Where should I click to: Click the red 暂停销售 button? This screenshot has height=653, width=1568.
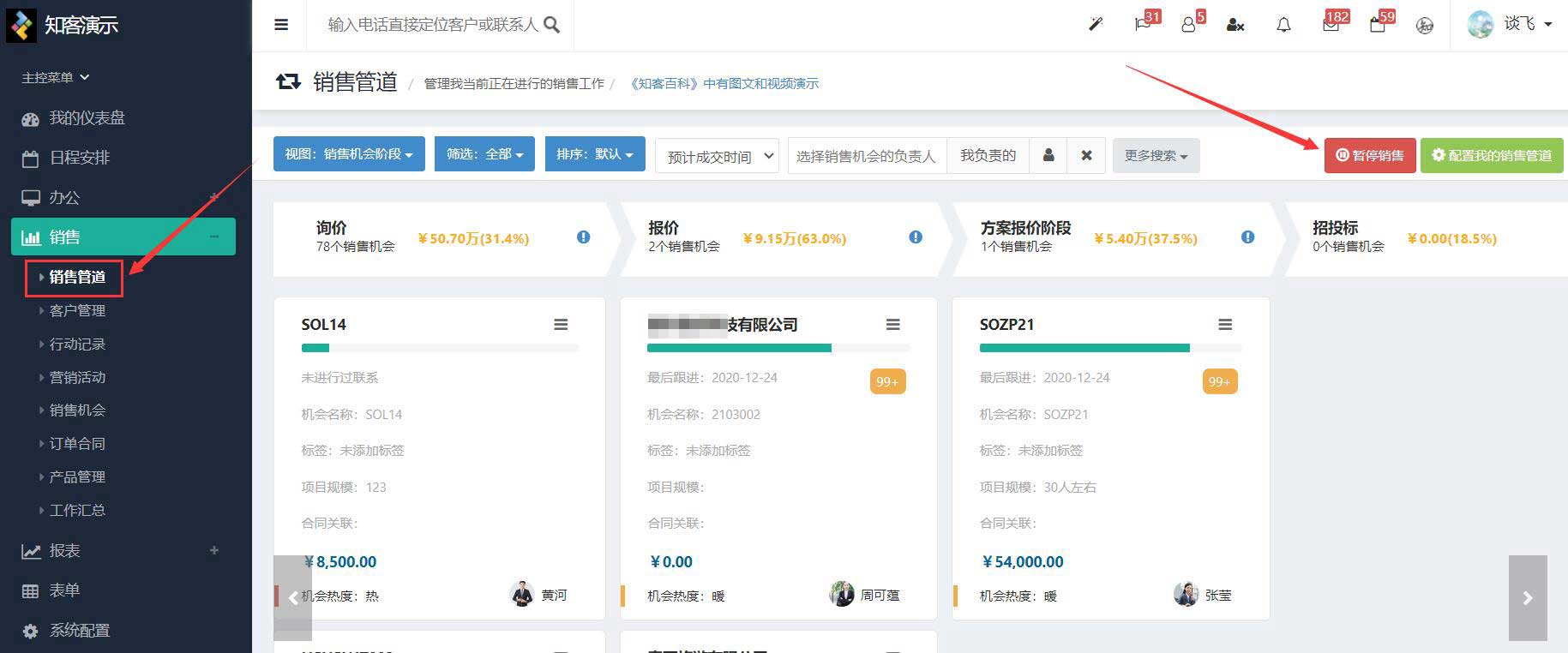1369,156
